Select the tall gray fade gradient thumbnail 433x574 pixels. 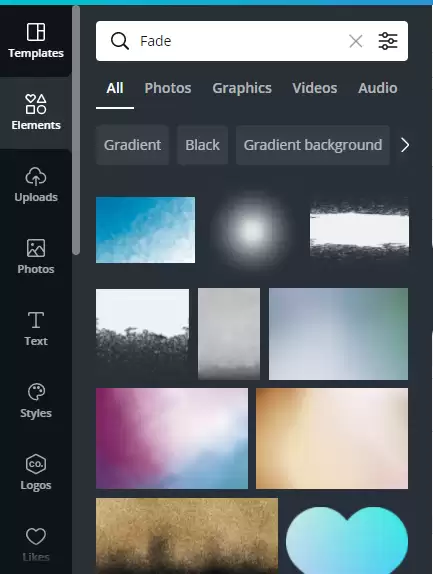point(229,334)
